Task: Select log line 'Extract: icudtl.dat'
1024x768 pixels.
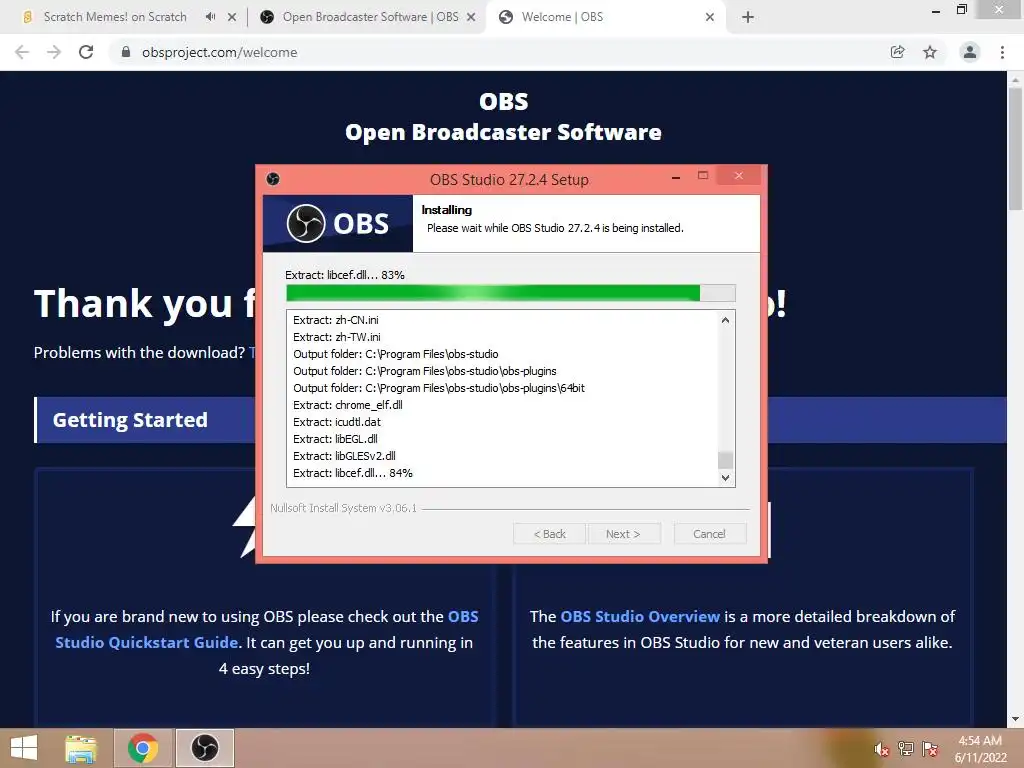Action: 337,422
